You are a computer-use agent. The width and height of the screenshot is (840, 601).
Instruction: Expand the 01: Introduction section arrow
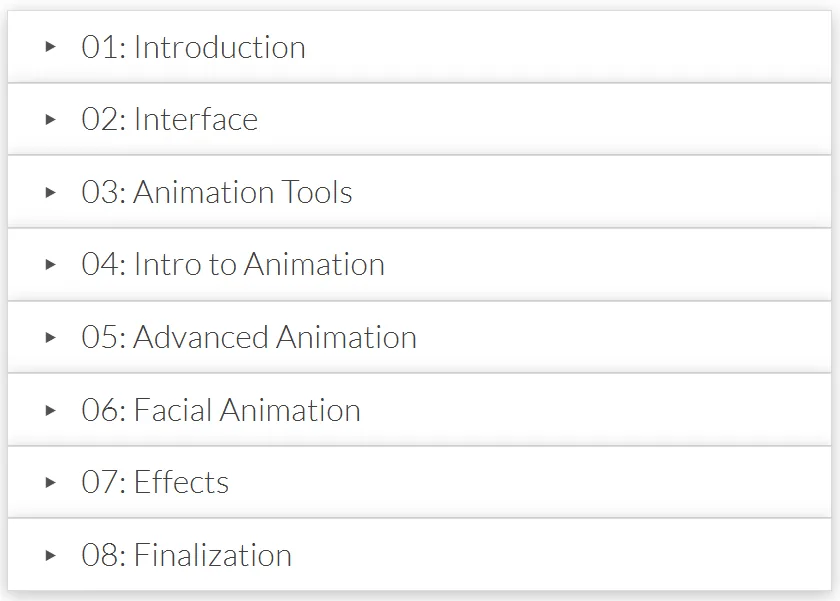(x=51, y=47)
